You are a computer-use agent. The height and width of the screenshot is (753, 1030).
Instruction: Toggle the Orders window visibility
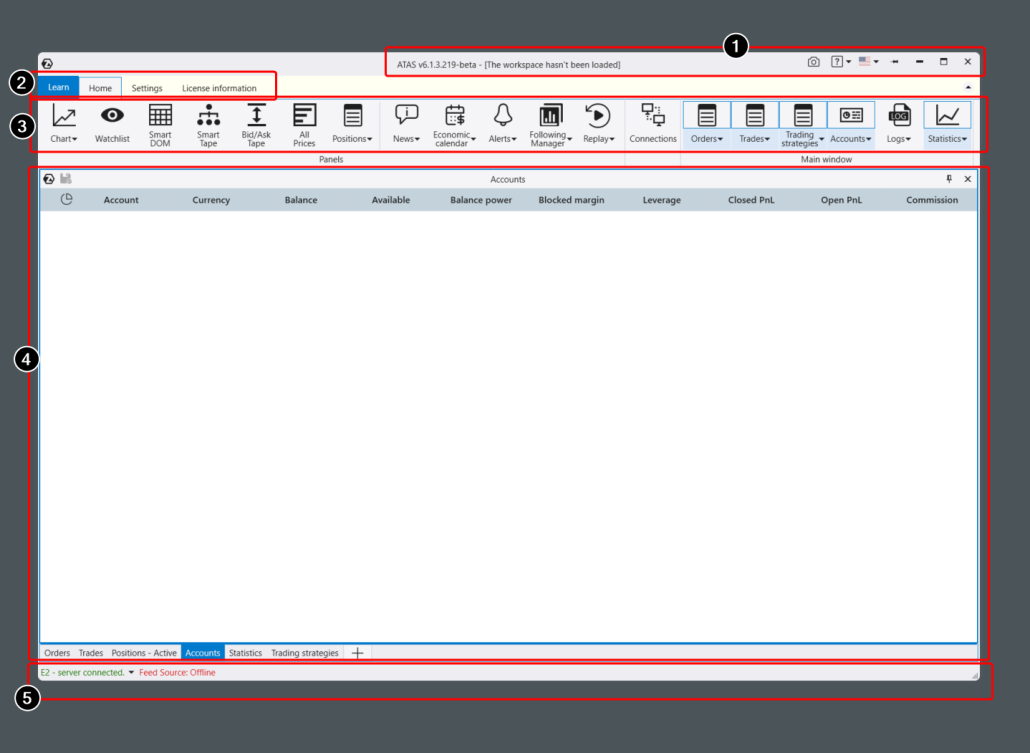(x=705, y=123)
